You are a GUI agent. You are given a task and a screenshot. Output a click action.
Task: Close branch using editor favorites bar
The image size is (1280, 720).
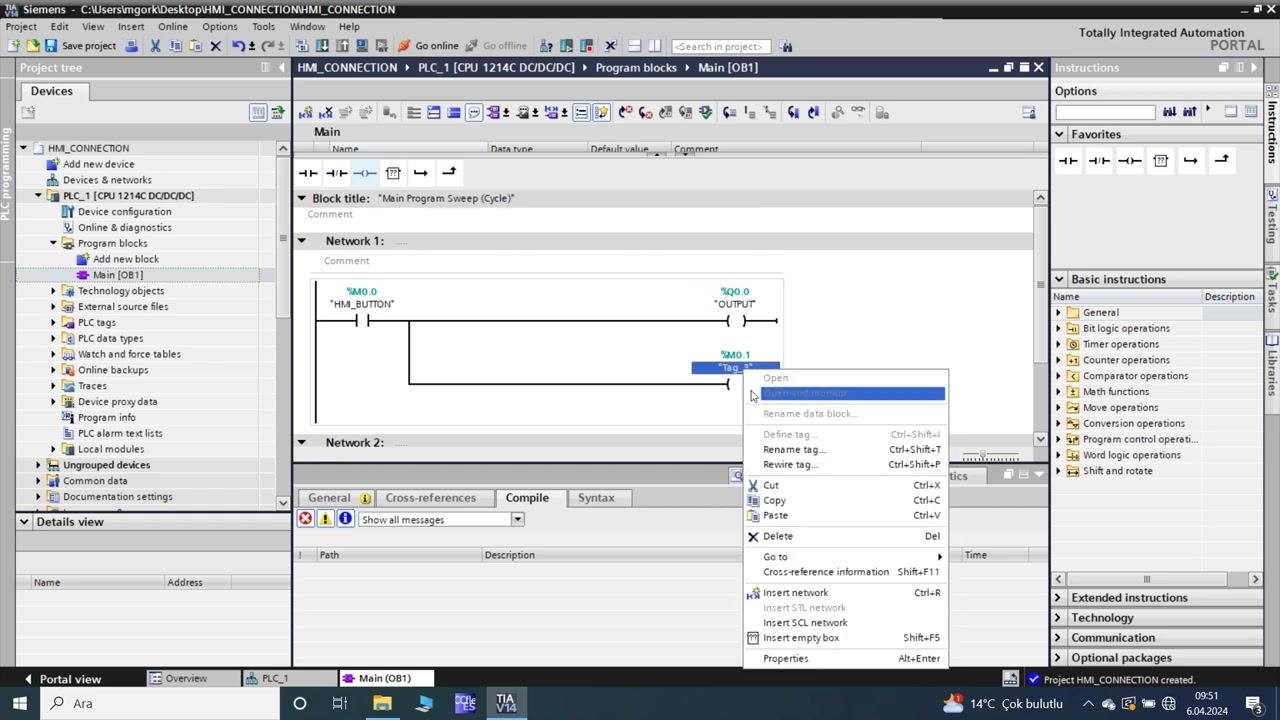449,172
